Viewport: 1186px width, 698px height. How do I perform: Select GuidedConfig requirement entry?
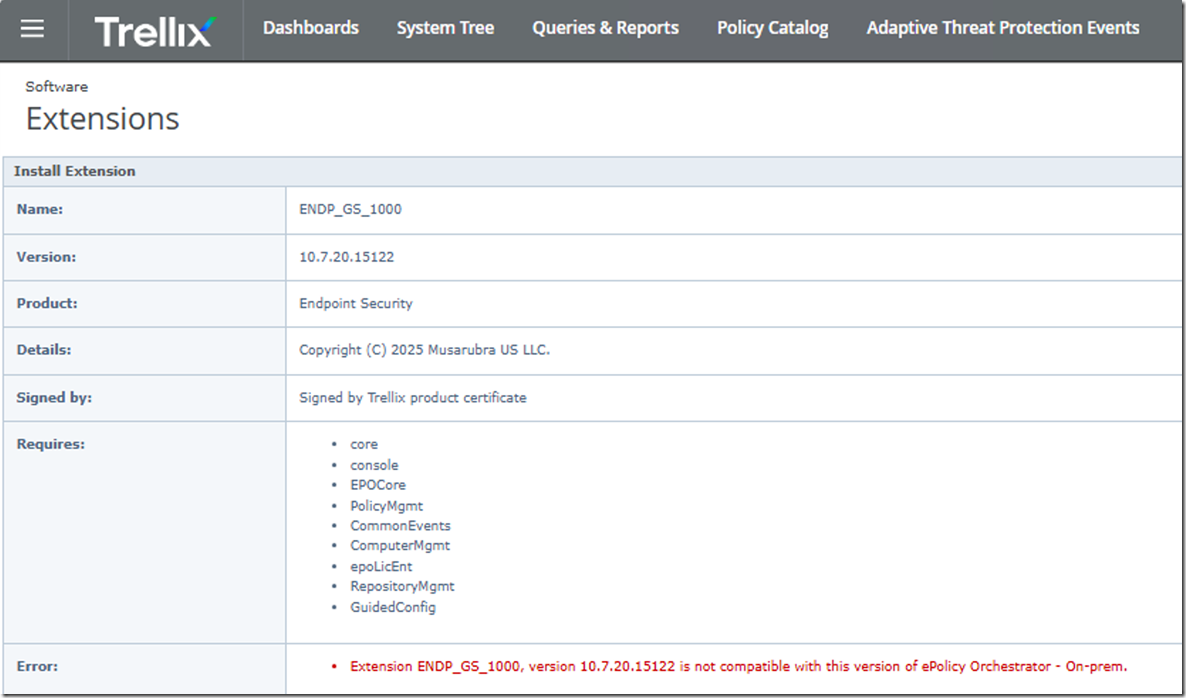[x=393, y=607]
